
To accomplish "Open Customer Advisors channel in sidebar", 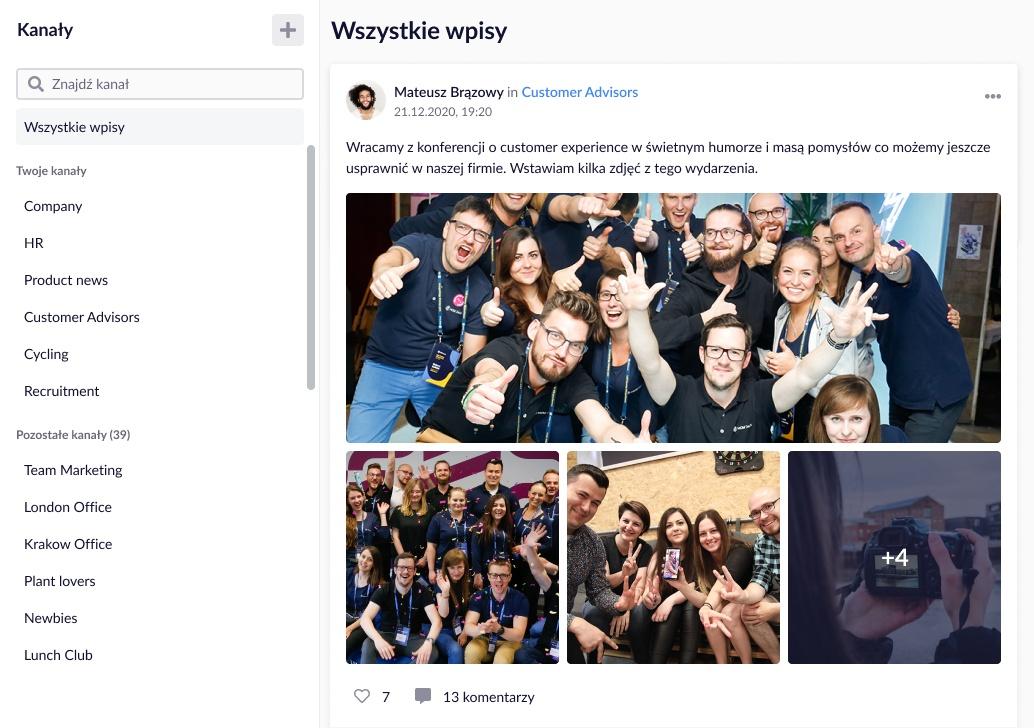I will [82, 317].
